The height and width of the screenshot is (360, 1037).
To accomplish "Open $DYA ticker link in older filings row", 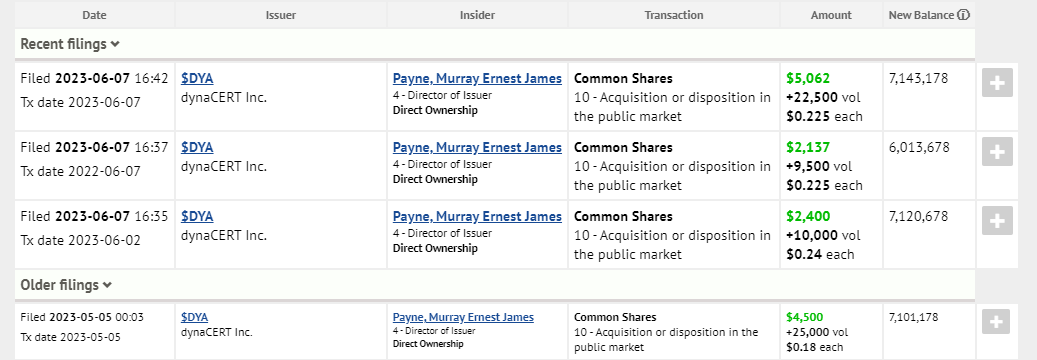I will (194, 317).
